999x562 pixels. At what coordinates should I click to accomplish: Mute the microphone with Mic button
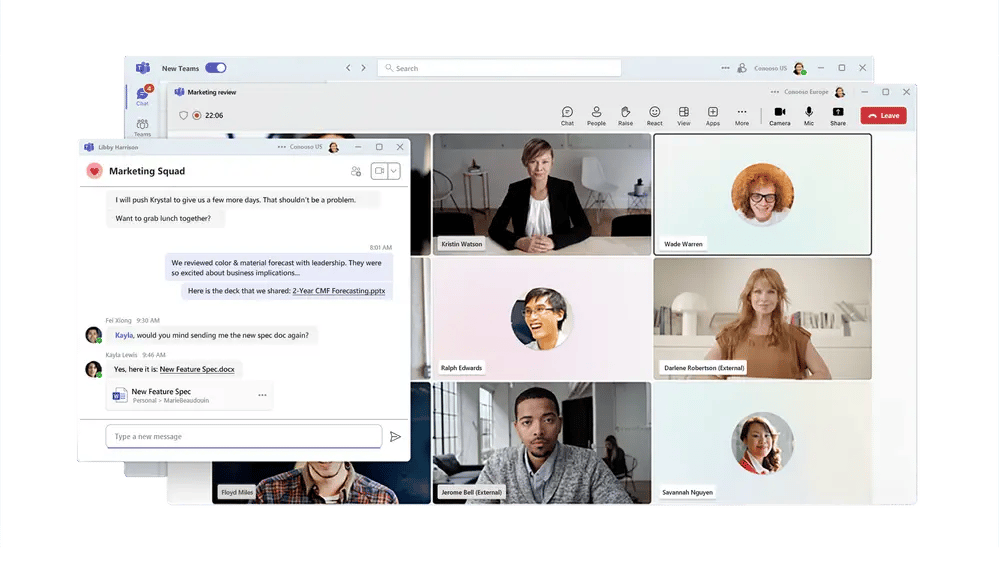click(x=808, y=116)
